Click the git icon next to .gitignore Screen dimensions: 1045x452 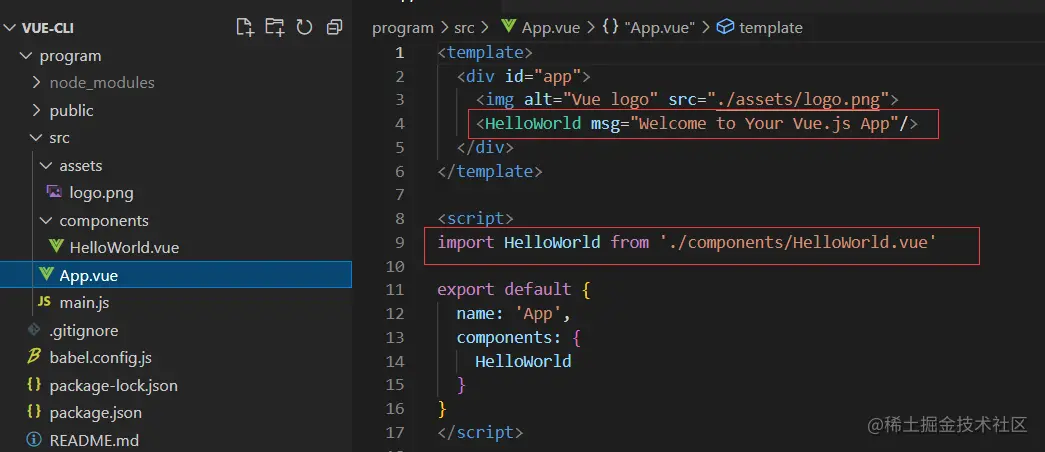(34, 330)
